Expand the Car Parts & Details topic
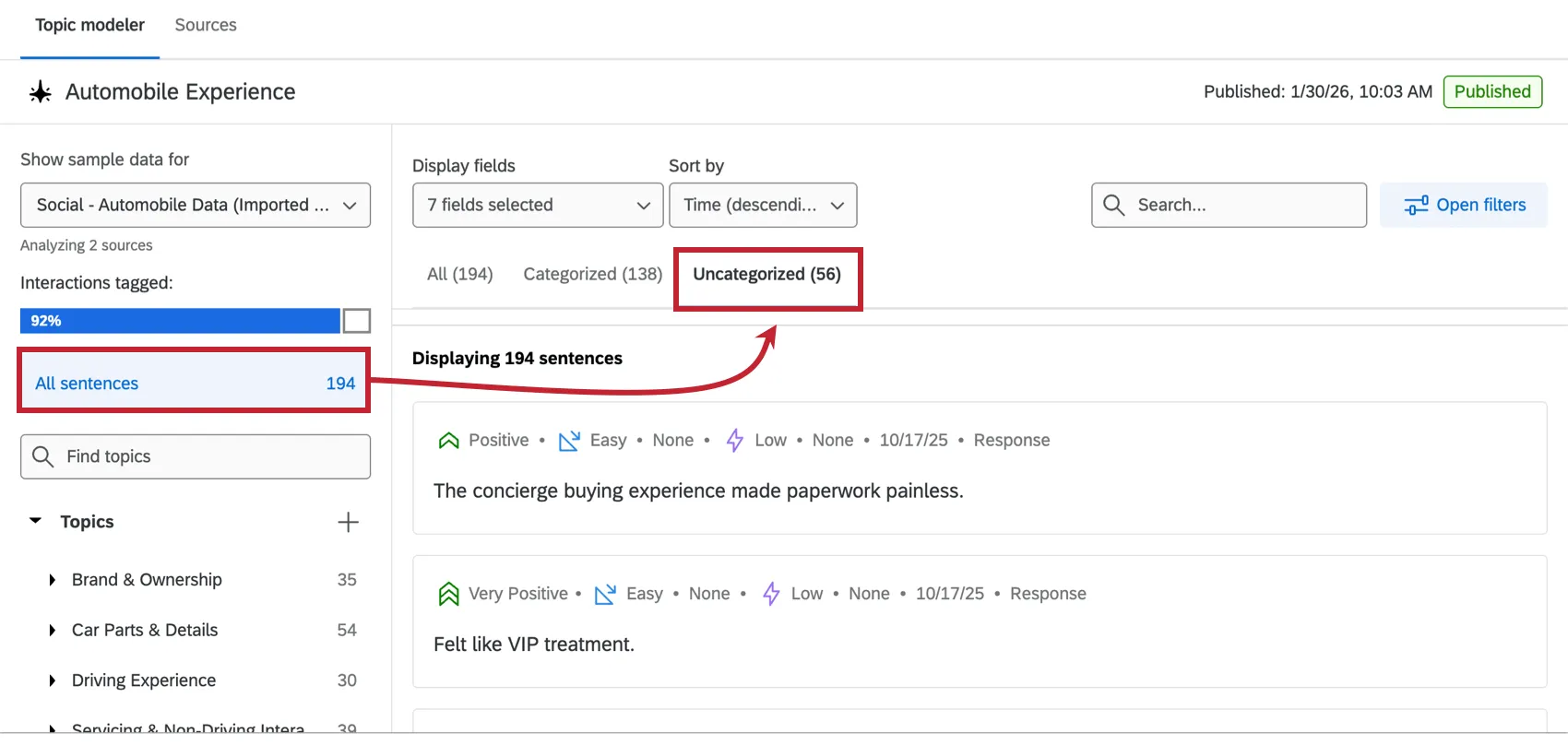This screenshot has width=1568, height=745. [53, 631]
